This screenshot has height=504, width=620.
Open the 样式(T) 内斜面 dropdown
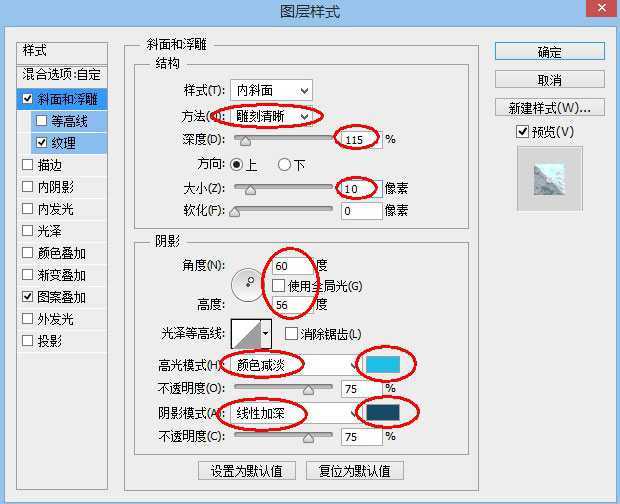pyautogui.click(x=271, y=91)
